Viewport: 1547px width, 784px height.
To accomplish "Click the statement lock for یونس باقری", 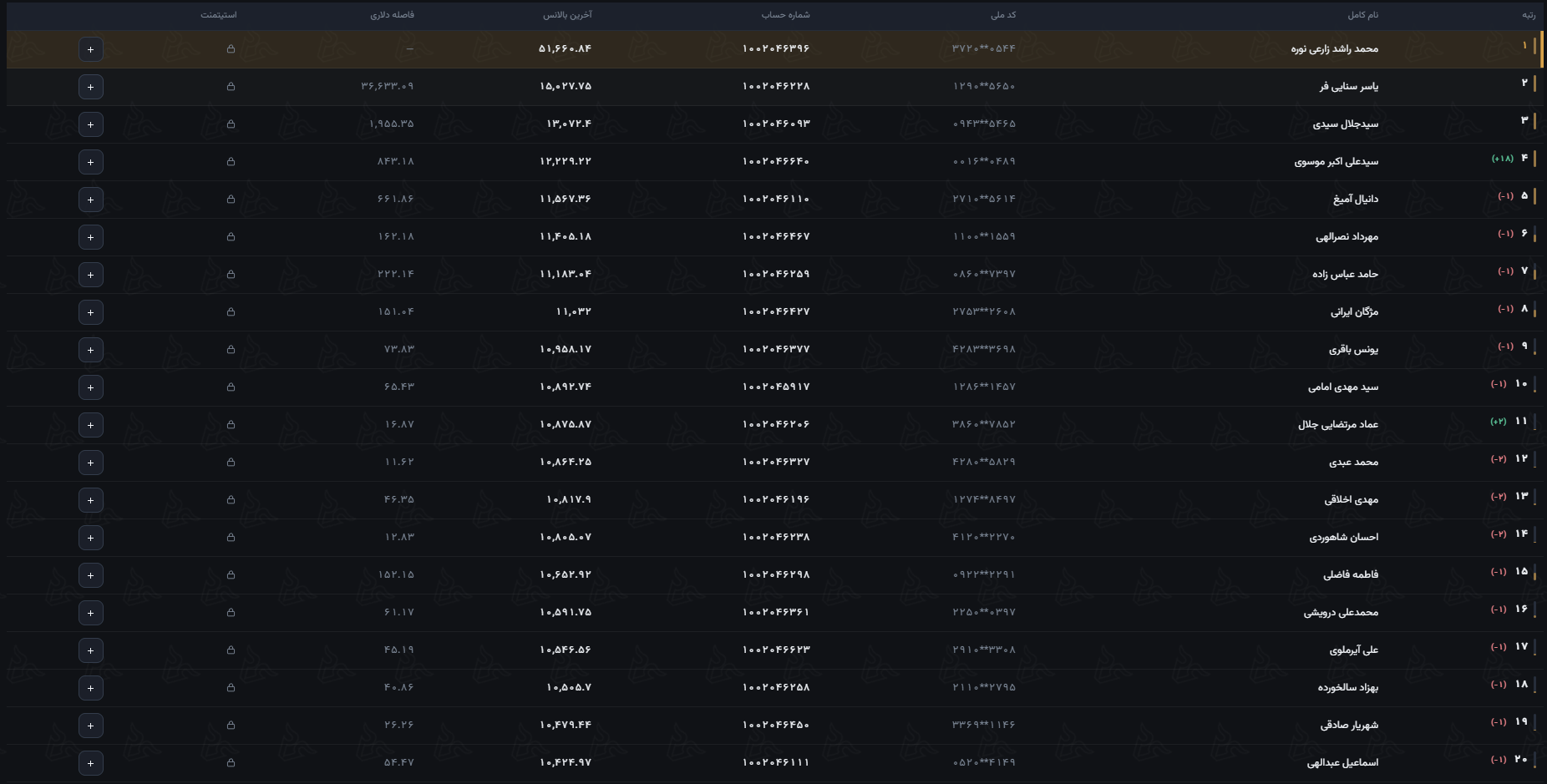I will point(231,350).
